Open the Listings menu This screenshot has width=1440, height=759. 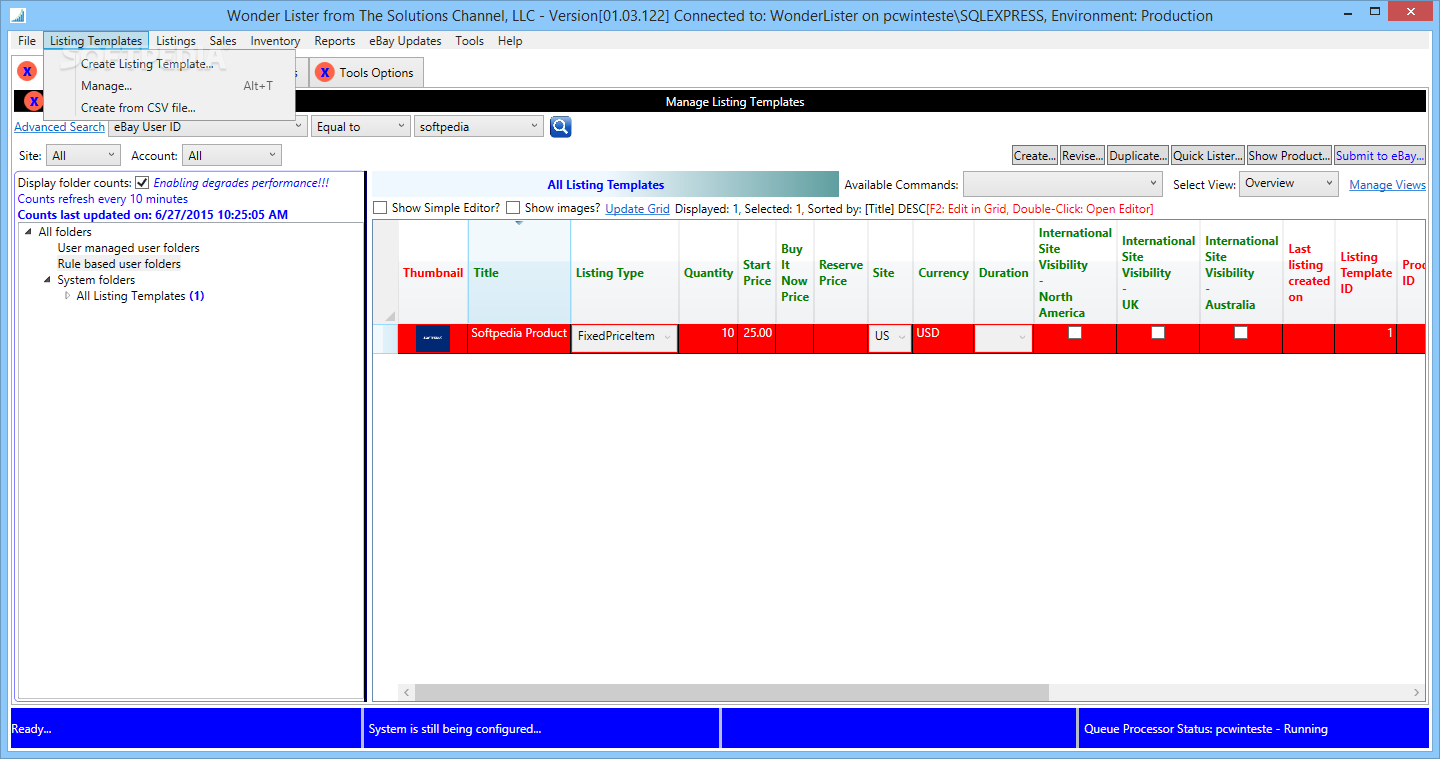pos(176,41)
